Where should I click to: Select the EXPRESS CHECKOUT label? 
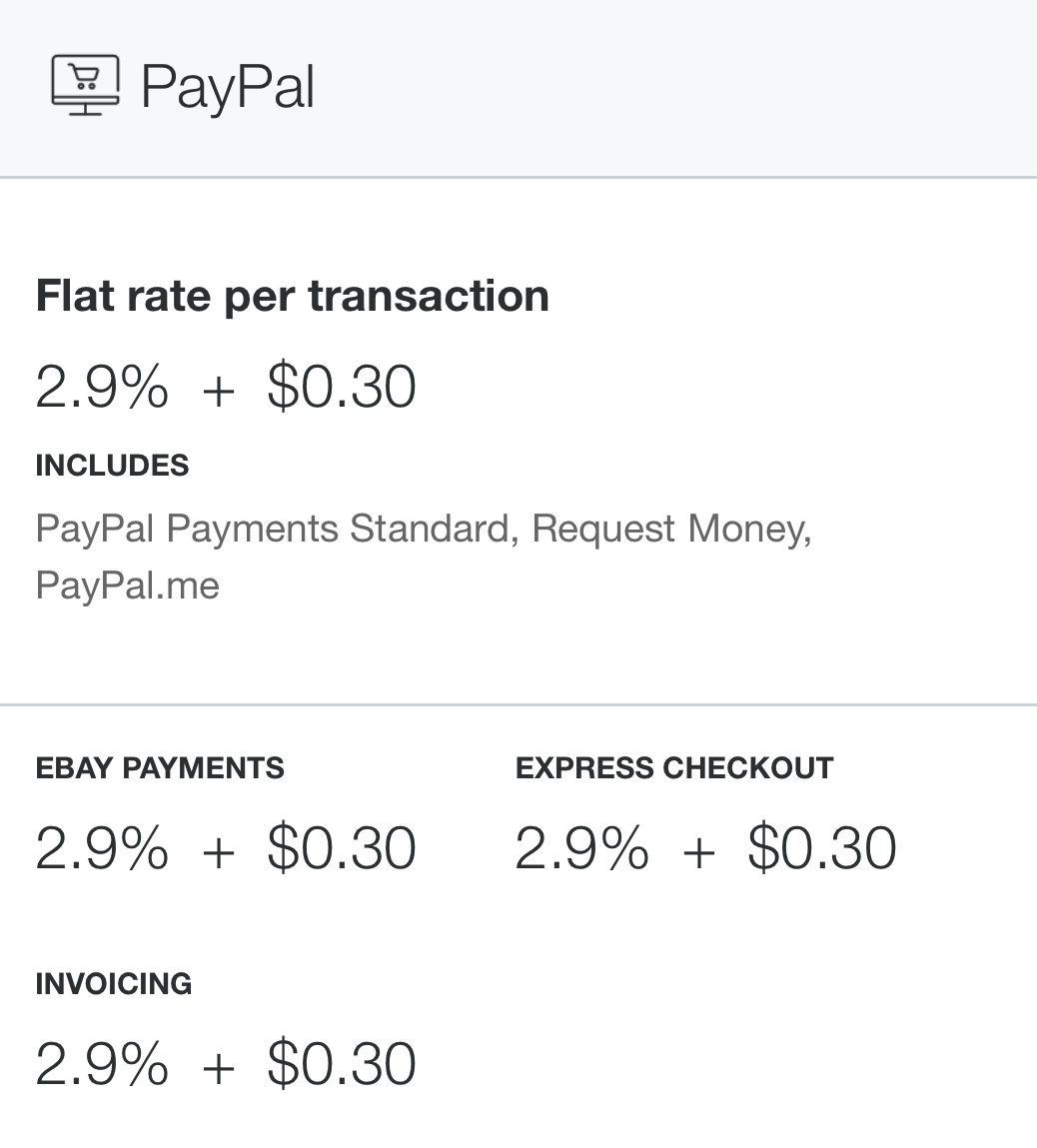point(674,768)
